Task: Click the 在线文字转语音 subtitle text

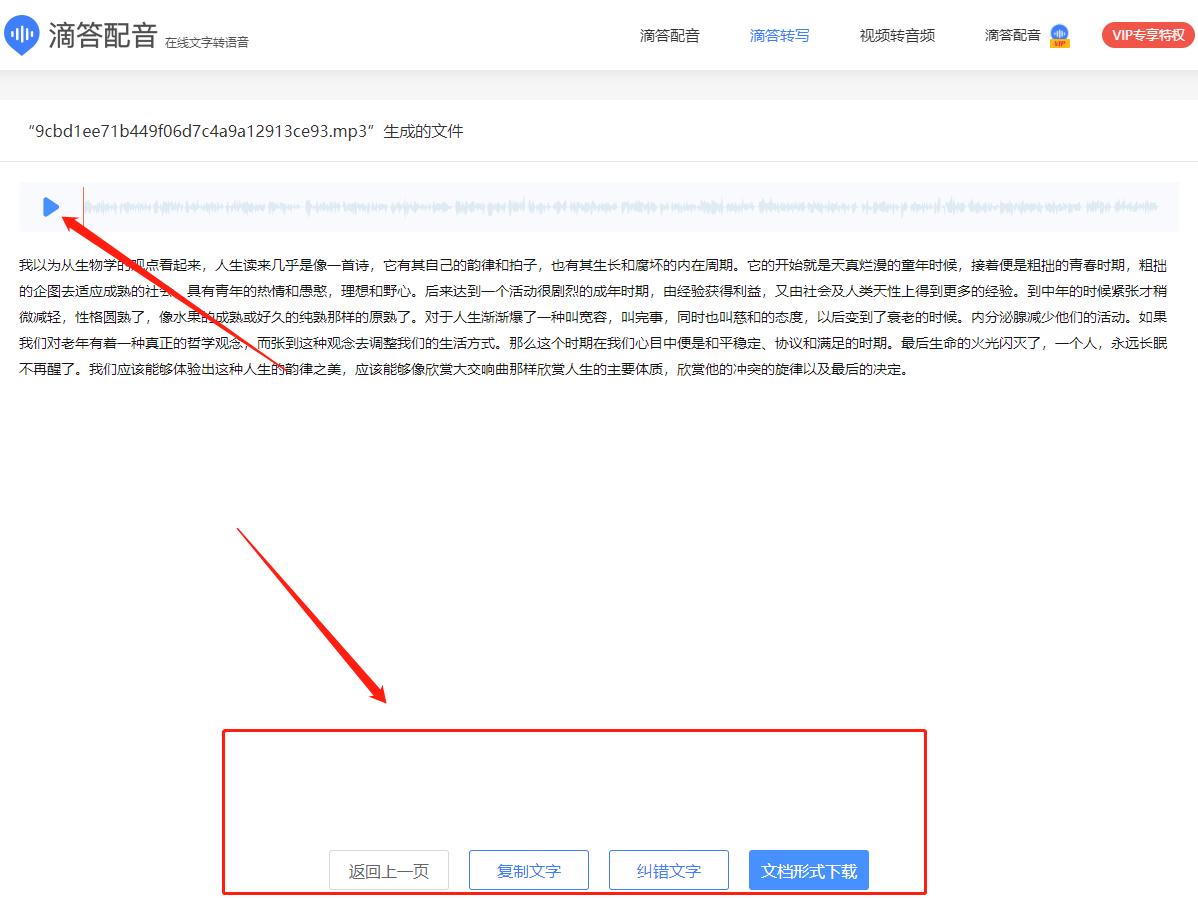Action: pyautogui.click(x=206, y=43)
